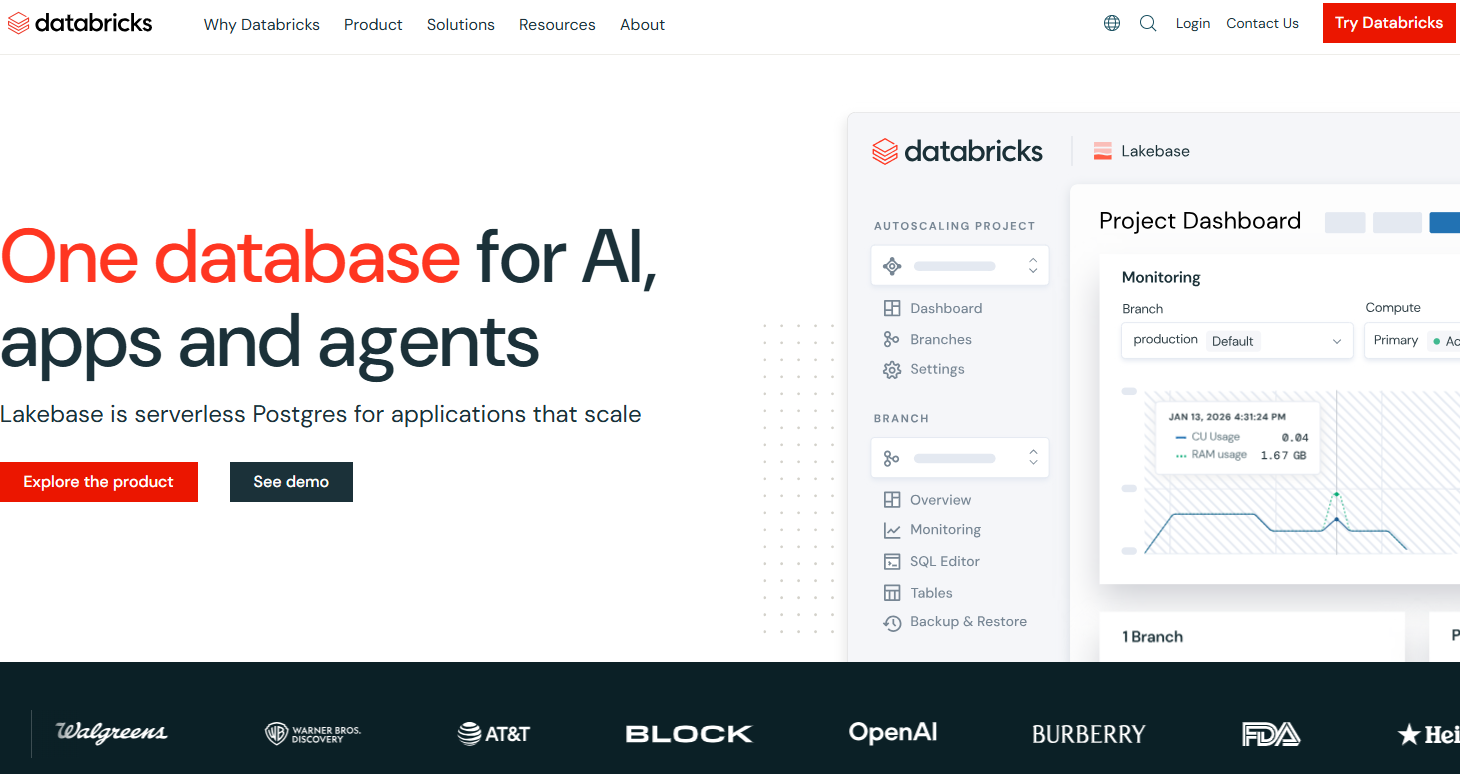Click the Walgreens logo
The height and width of the screenshot is (774, 1460).
(112, 732)
